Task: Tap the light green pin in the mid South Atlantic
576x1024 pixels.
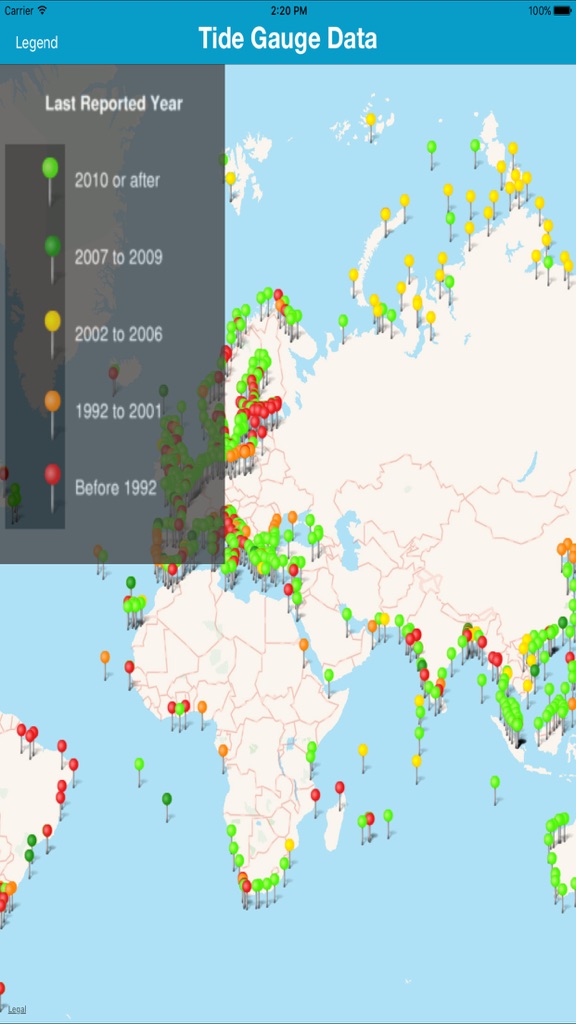Action: tap(138, 763)
